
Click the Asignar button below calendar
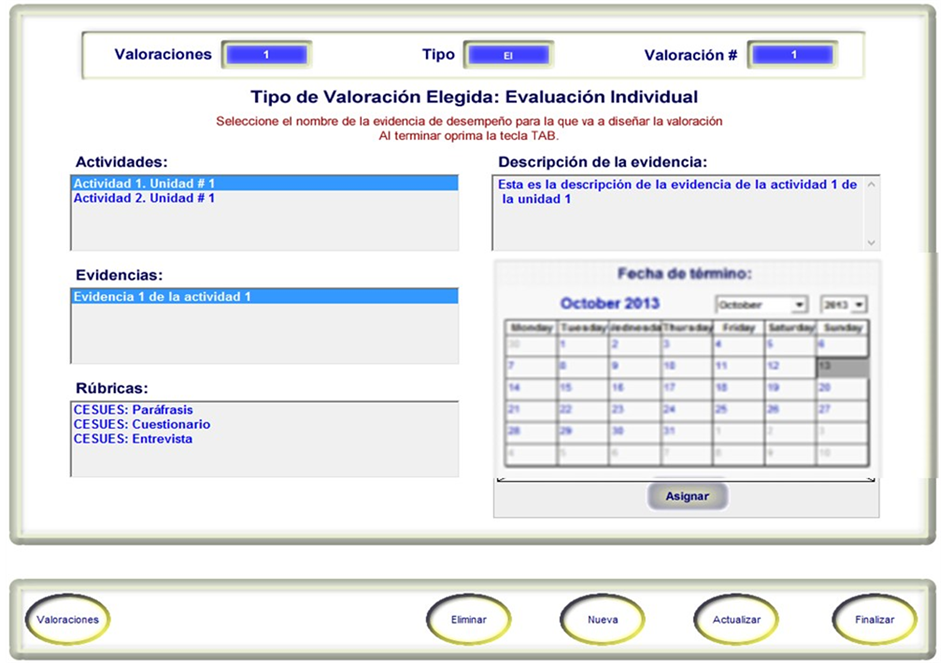(x=686, y=496)
